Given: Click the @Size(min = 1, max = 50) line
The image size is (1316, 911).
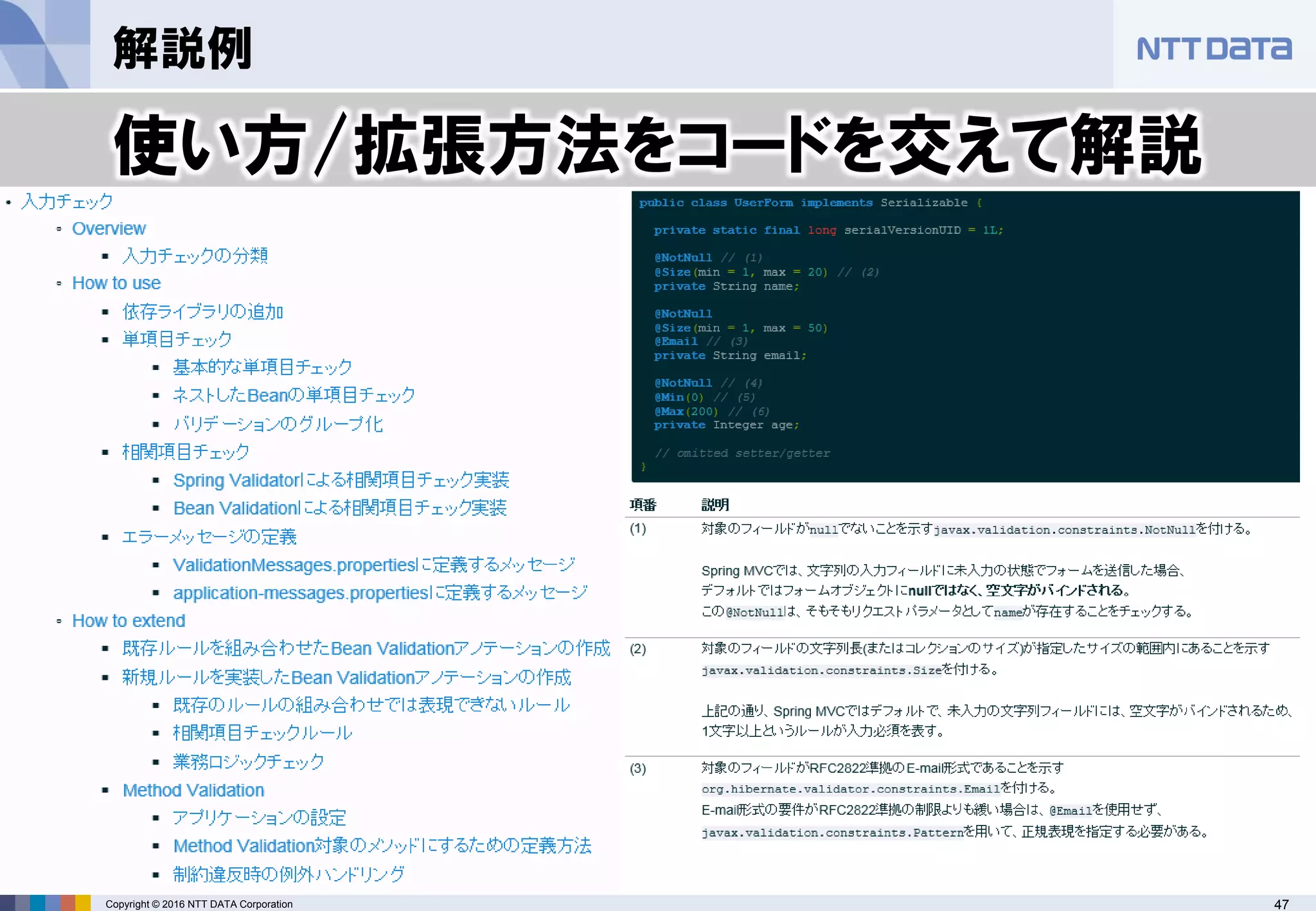Looking at the screenshot, I should pos(740,328).
